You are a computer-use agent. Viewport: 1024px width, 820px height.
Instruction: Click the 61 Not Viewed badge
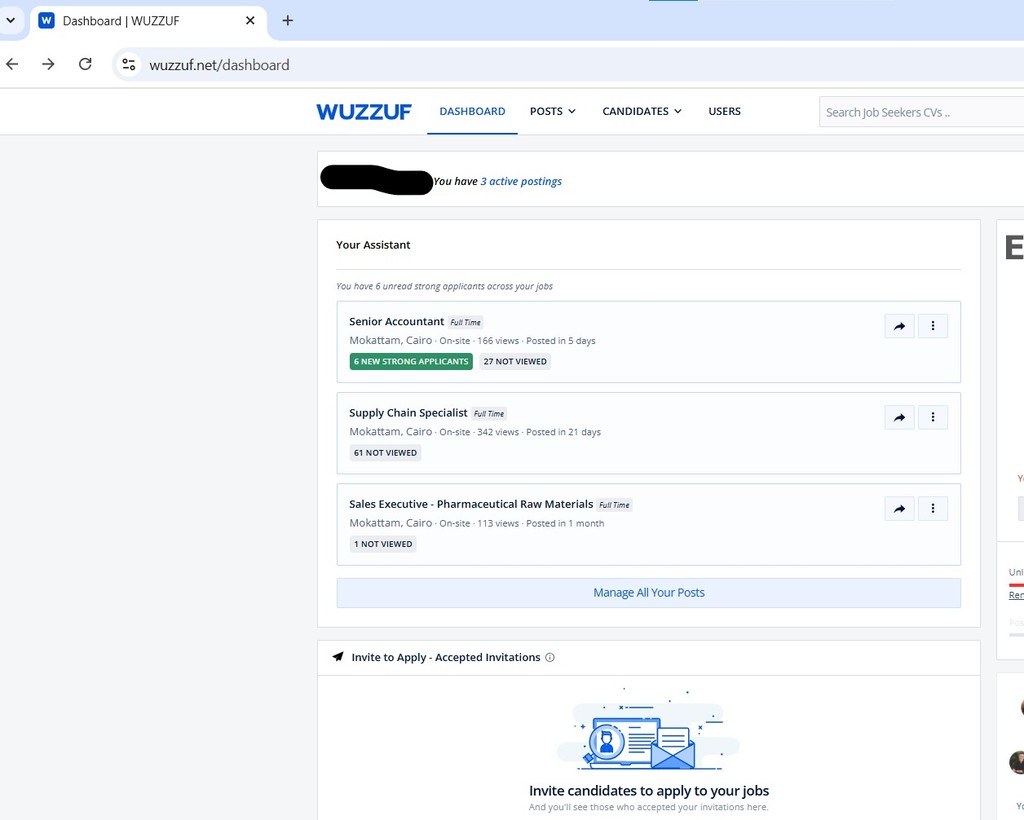coord(385,453)
